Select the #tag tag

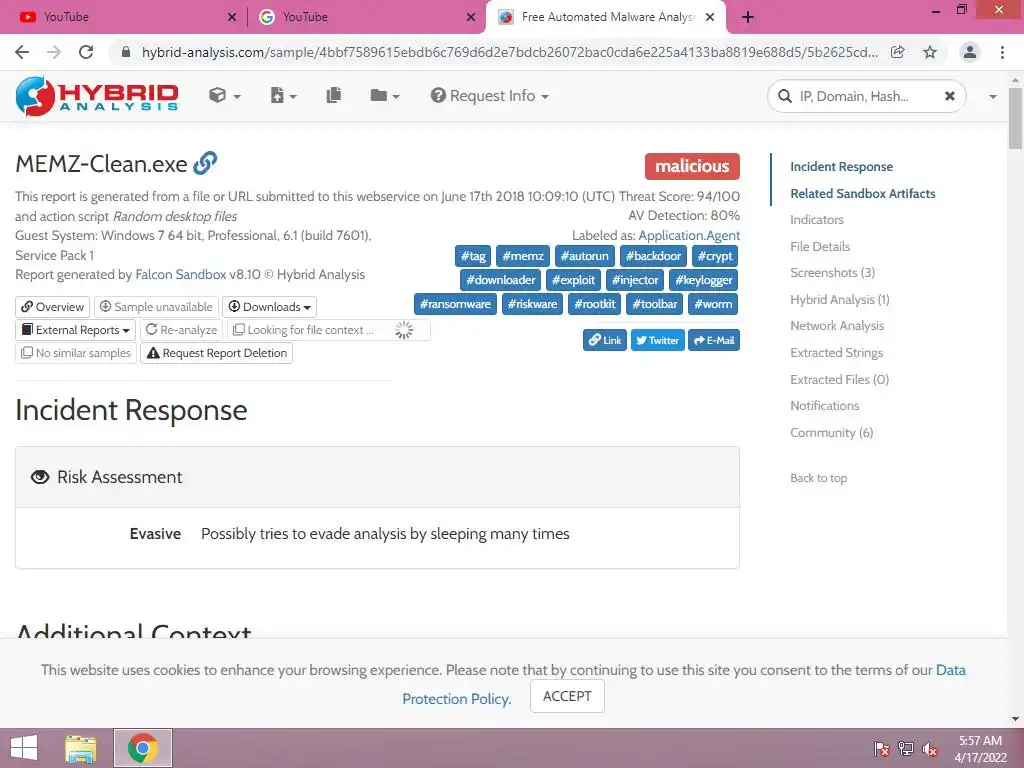tap(473, 256)
